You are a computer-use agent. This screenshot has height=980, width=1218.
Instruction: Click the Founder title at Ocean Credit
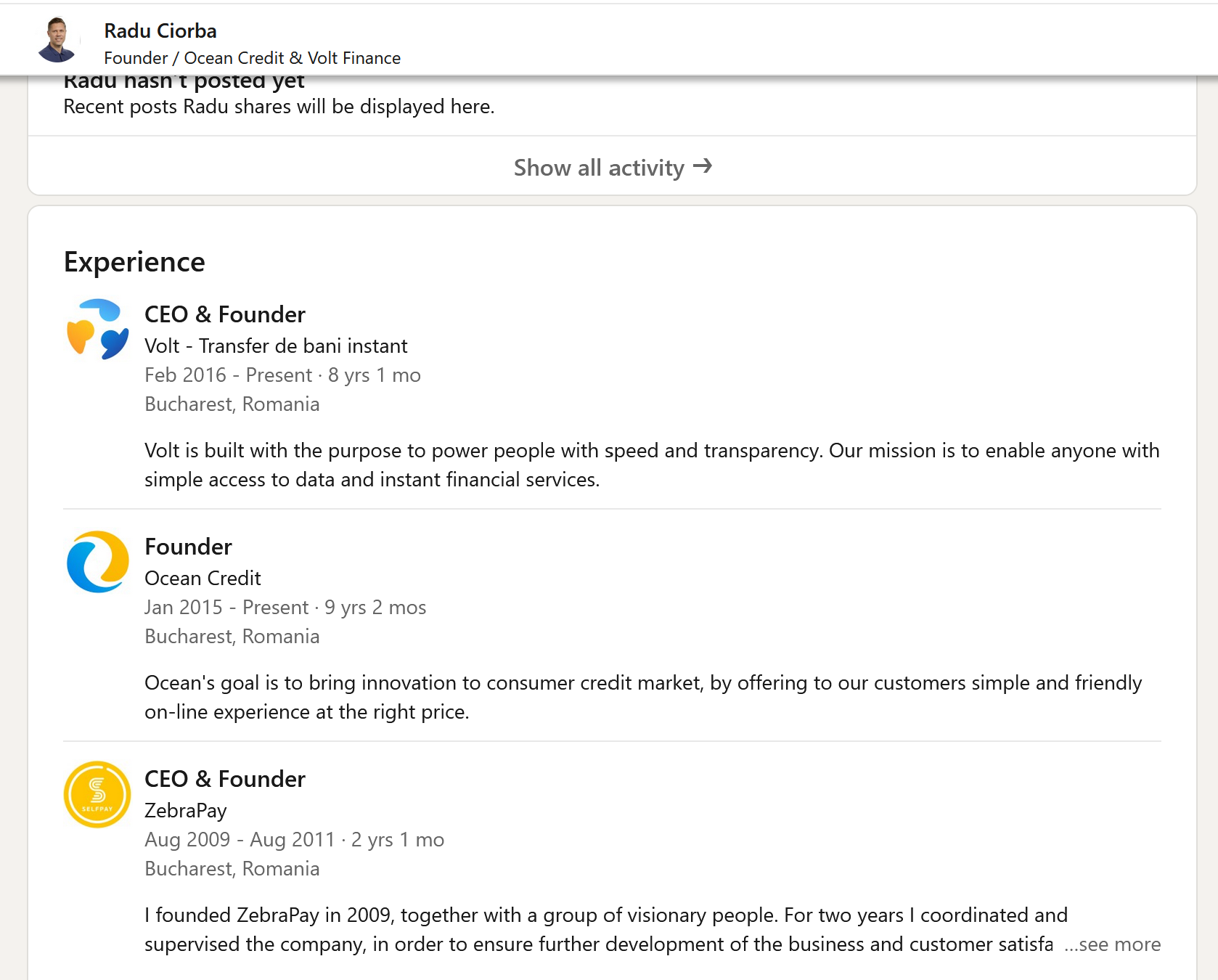point(188,547)
